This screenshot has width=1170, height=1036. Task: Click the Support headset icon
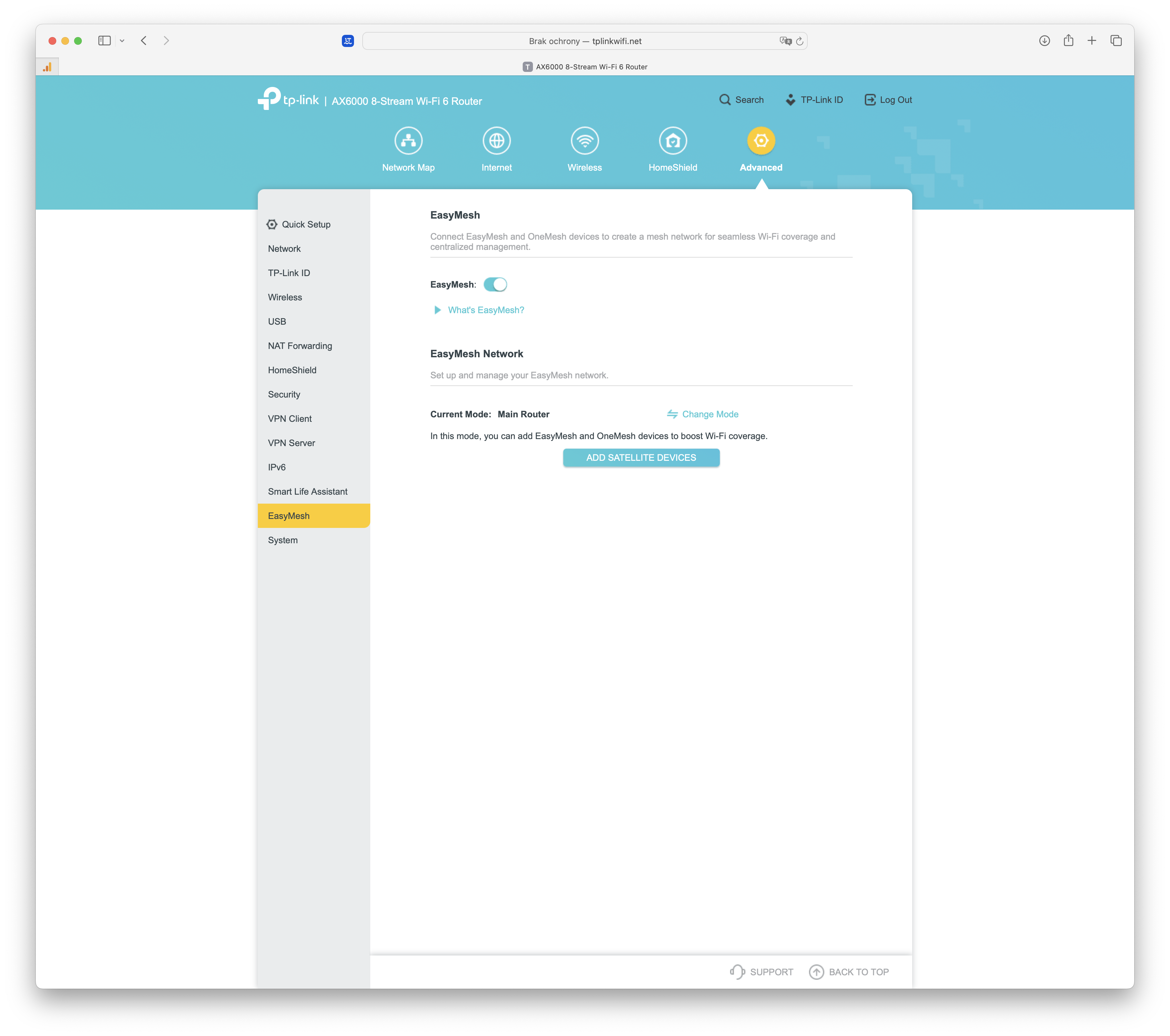pyautogui.click(x=737, y=972)
